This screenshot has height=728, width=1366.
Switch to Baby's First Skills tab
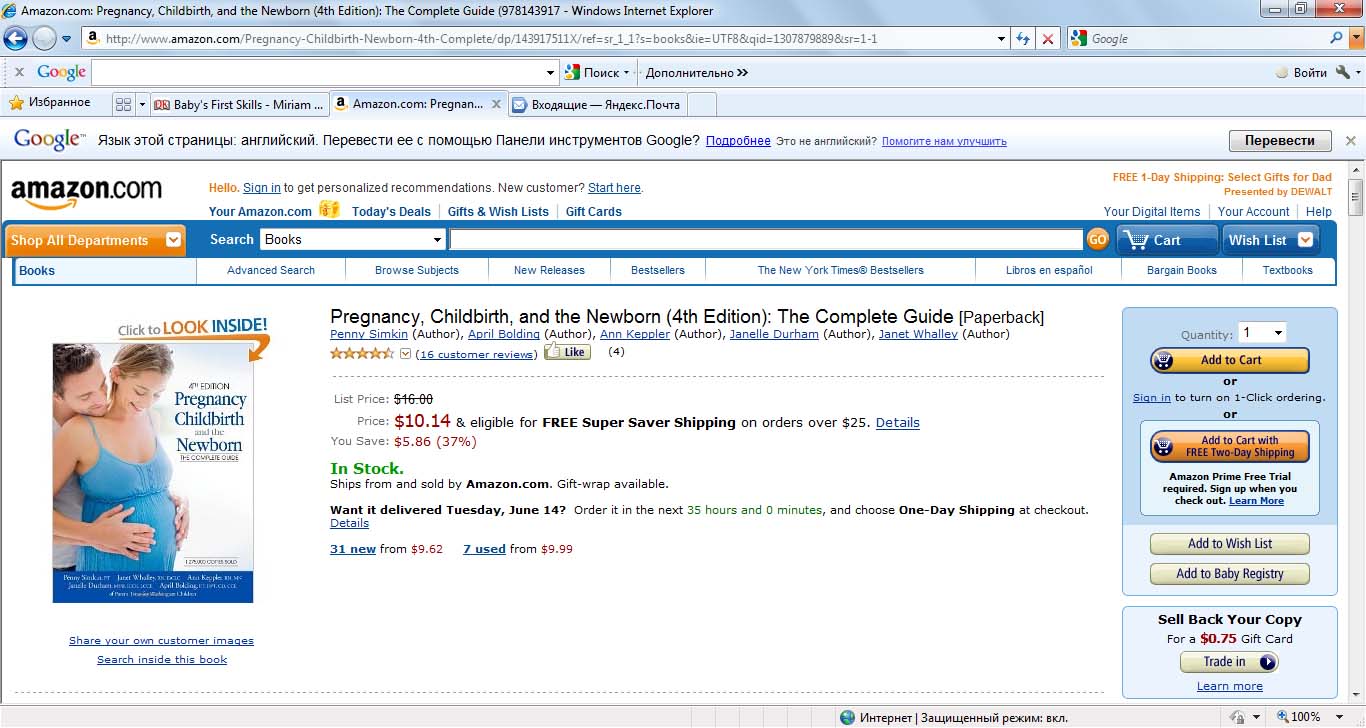coord(238,104)
